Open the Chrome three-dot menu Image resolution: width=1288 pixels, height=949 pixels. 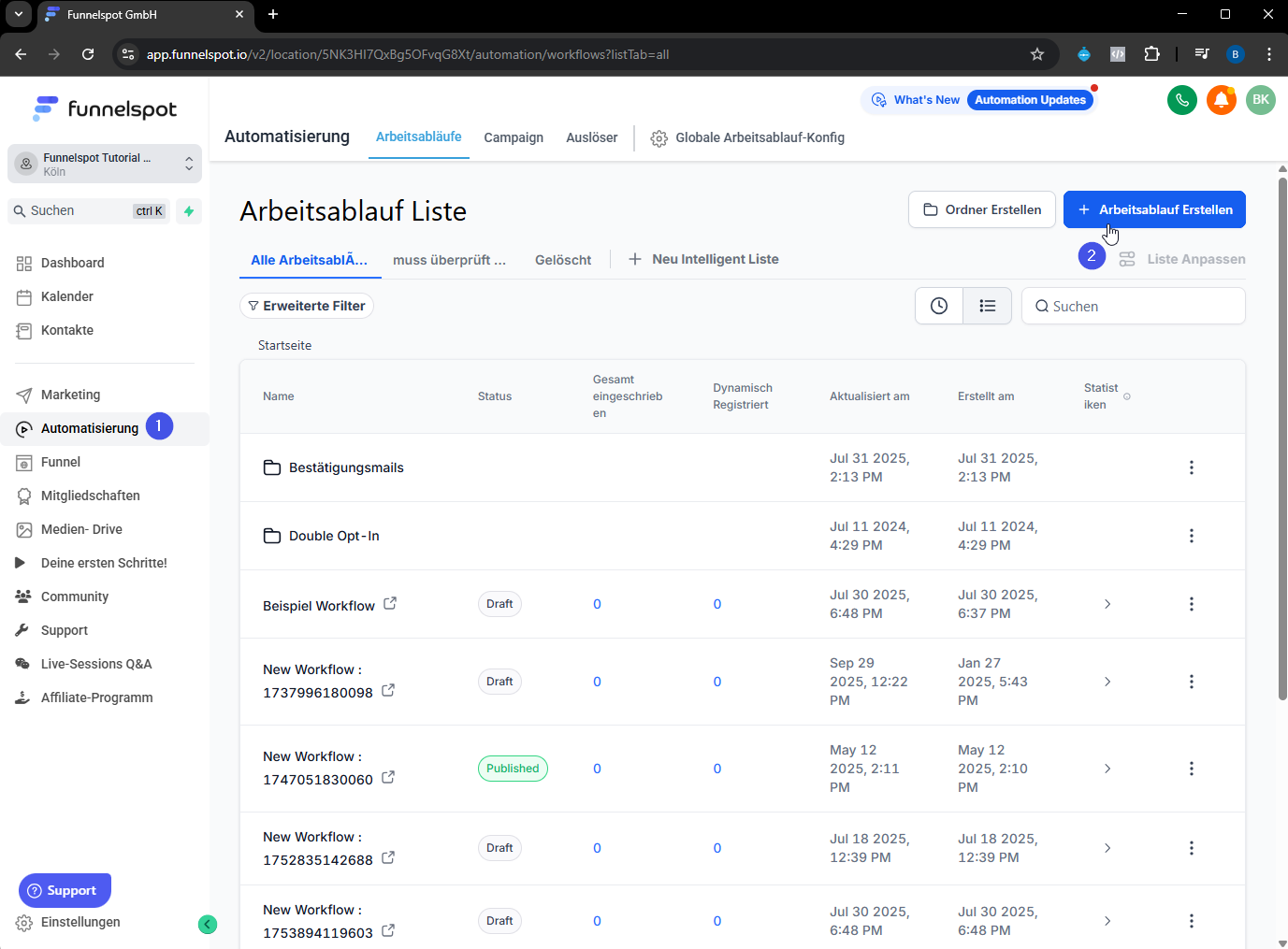1269,54
